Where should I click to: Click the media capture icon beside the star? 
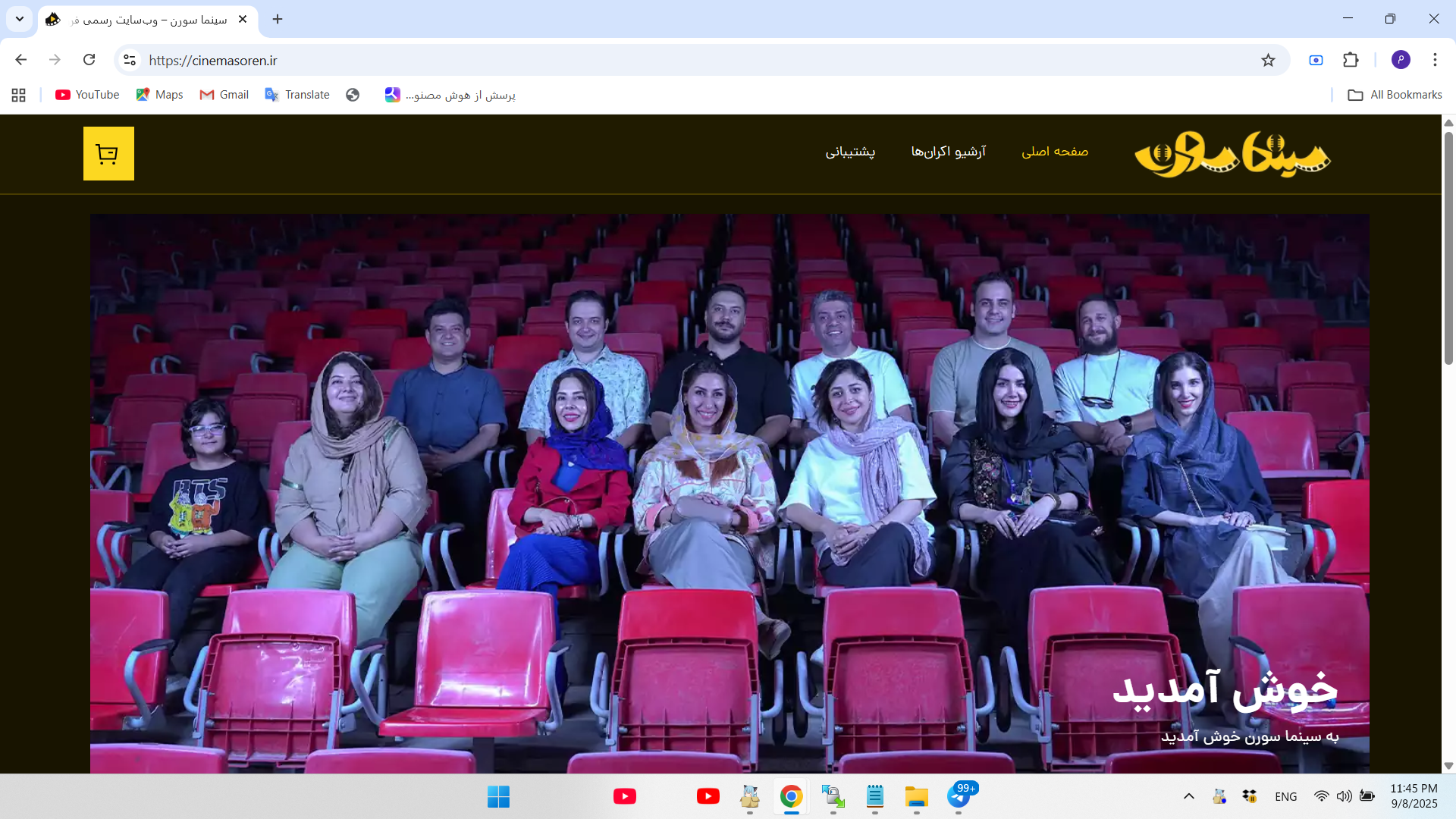pos(1316,60)
